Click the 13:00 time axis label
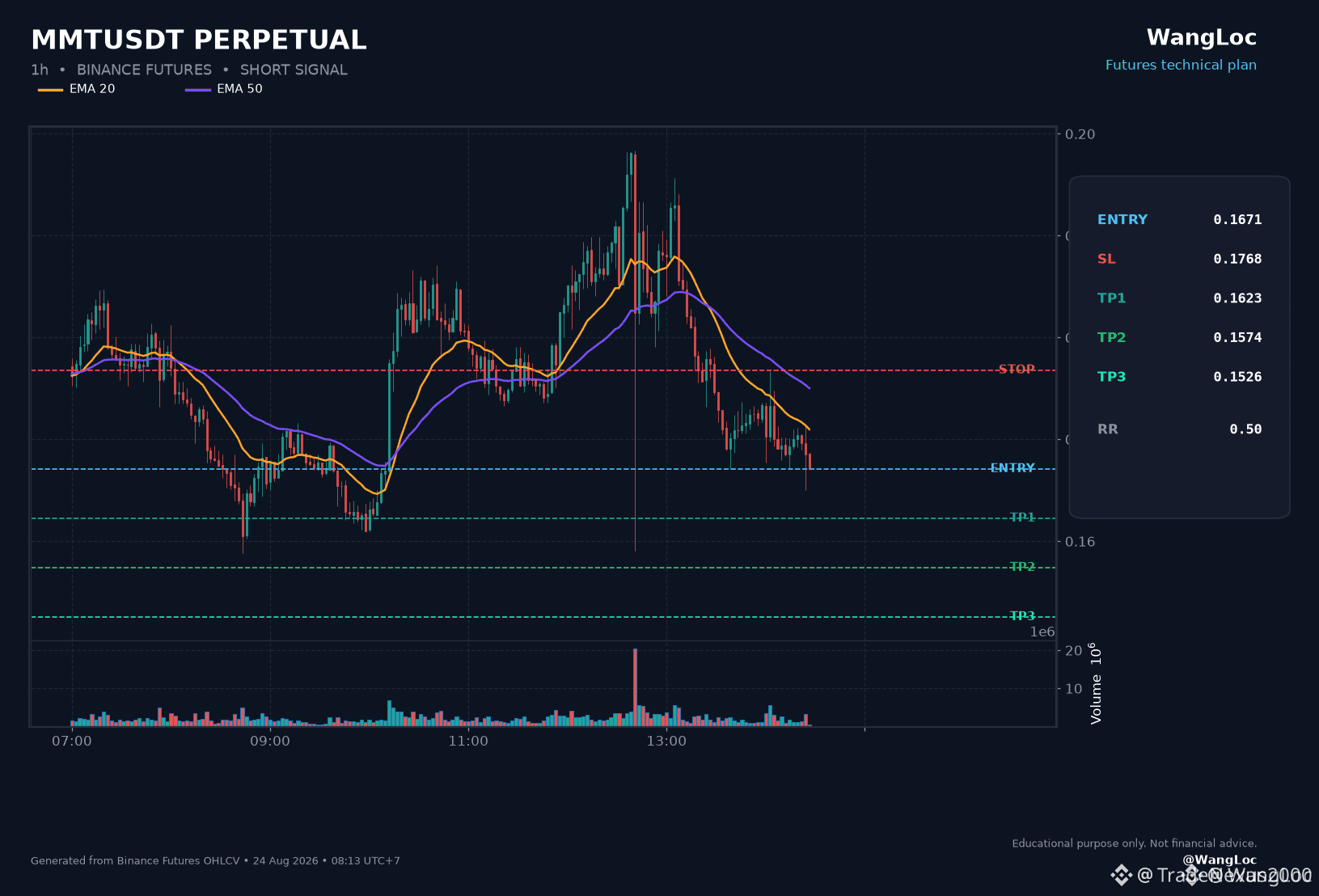 (666, 742)
